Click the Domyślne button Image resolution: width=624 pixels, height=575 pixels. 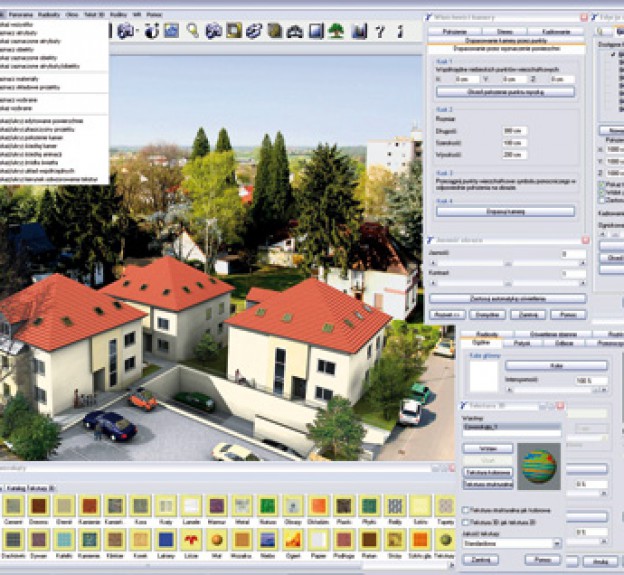488,315
